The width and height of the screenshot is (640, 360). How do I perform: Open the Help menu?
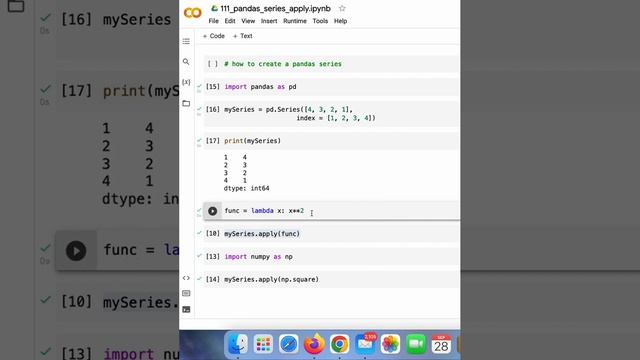tap(340, 21)
